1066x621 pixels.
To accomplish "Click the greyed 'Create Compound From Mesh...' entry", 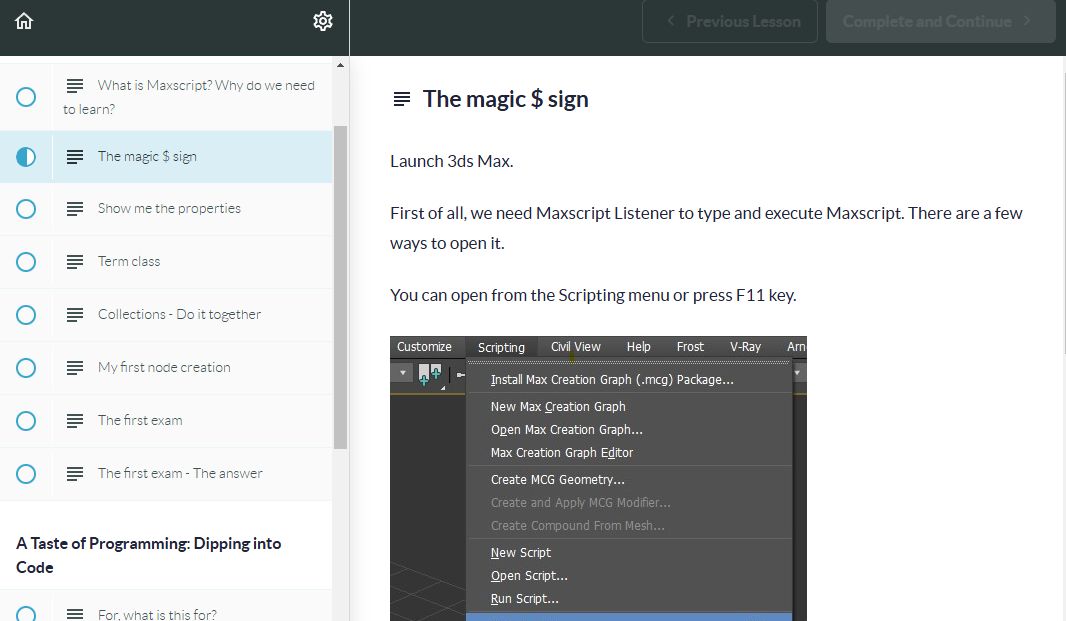I will [629, 526].
